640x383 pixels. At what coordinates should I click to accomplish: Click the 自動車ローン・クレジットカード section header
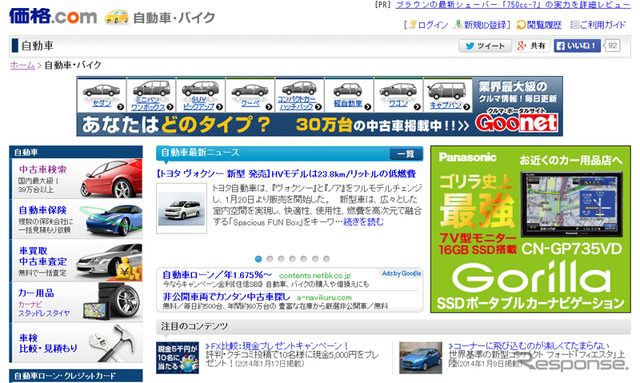tap(76, 376)
